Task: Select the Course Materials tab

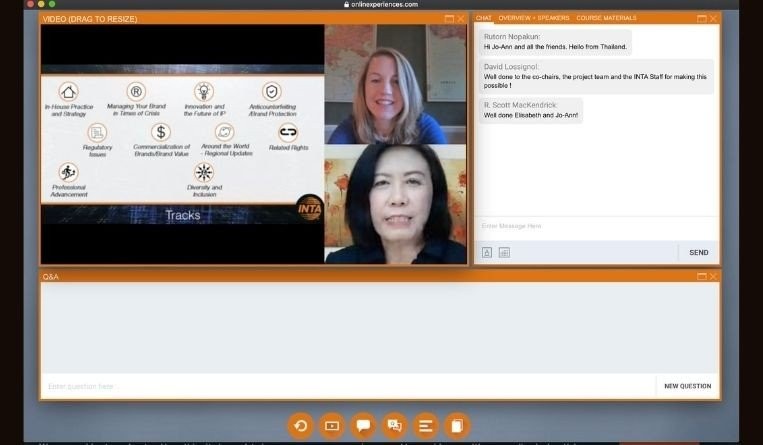Action: coord(606,18)
